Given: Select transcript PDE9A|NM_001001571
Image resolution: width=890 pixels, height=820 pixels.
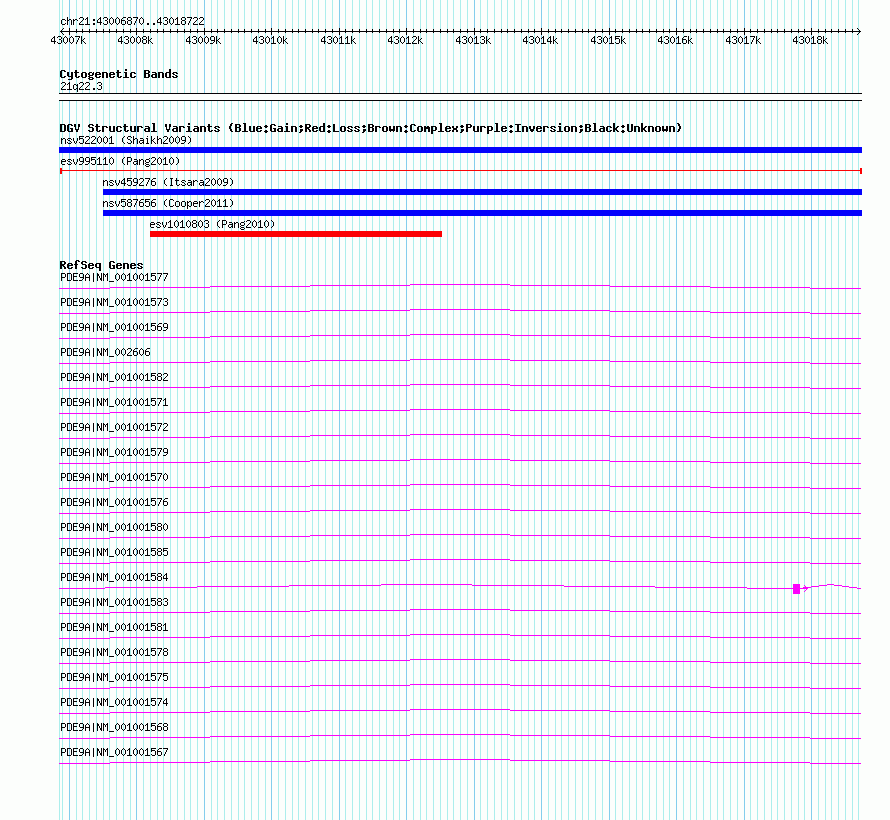Looking at the screenshot, I should point(114,402).
